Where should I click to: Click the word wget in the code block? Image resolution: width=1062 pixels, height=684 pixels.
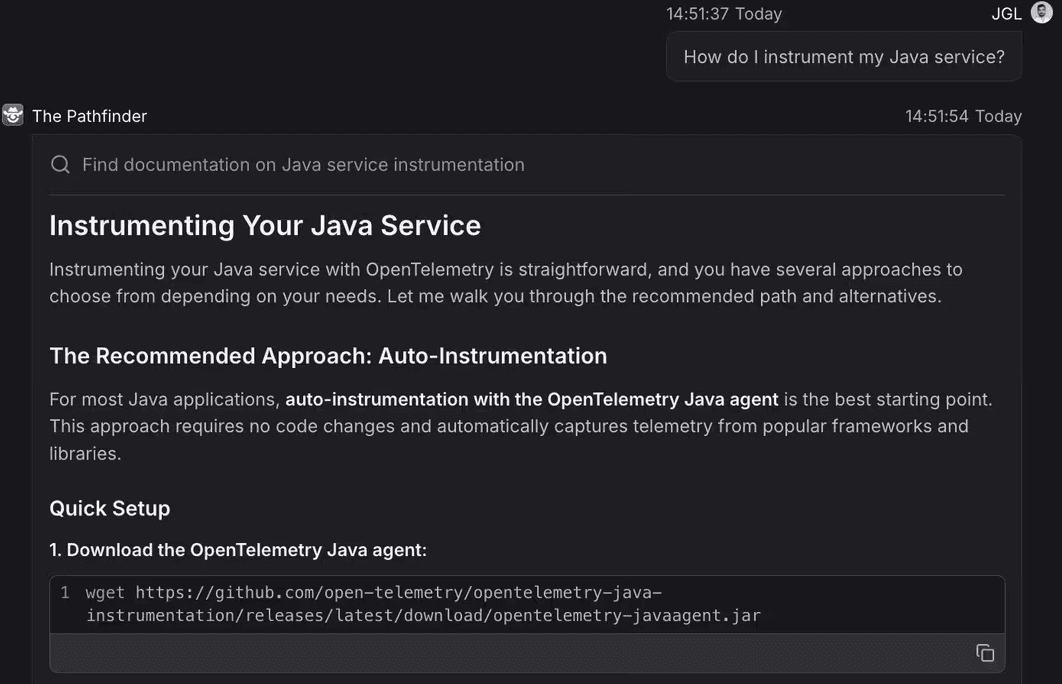105,593
